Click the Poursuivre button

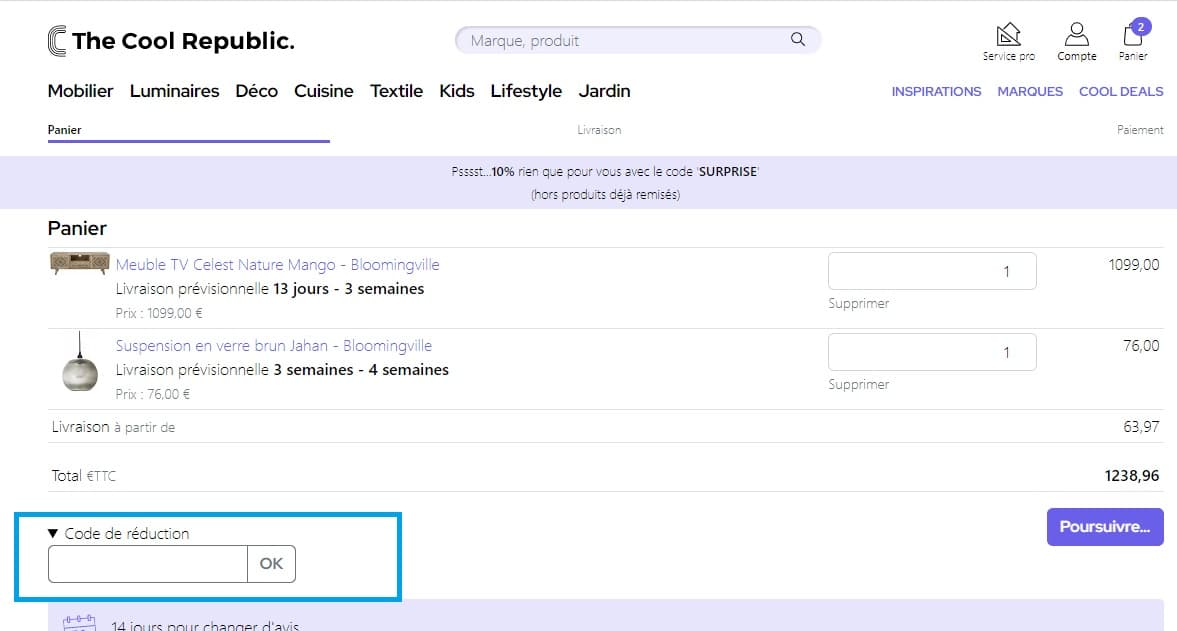click(1104, 526)
